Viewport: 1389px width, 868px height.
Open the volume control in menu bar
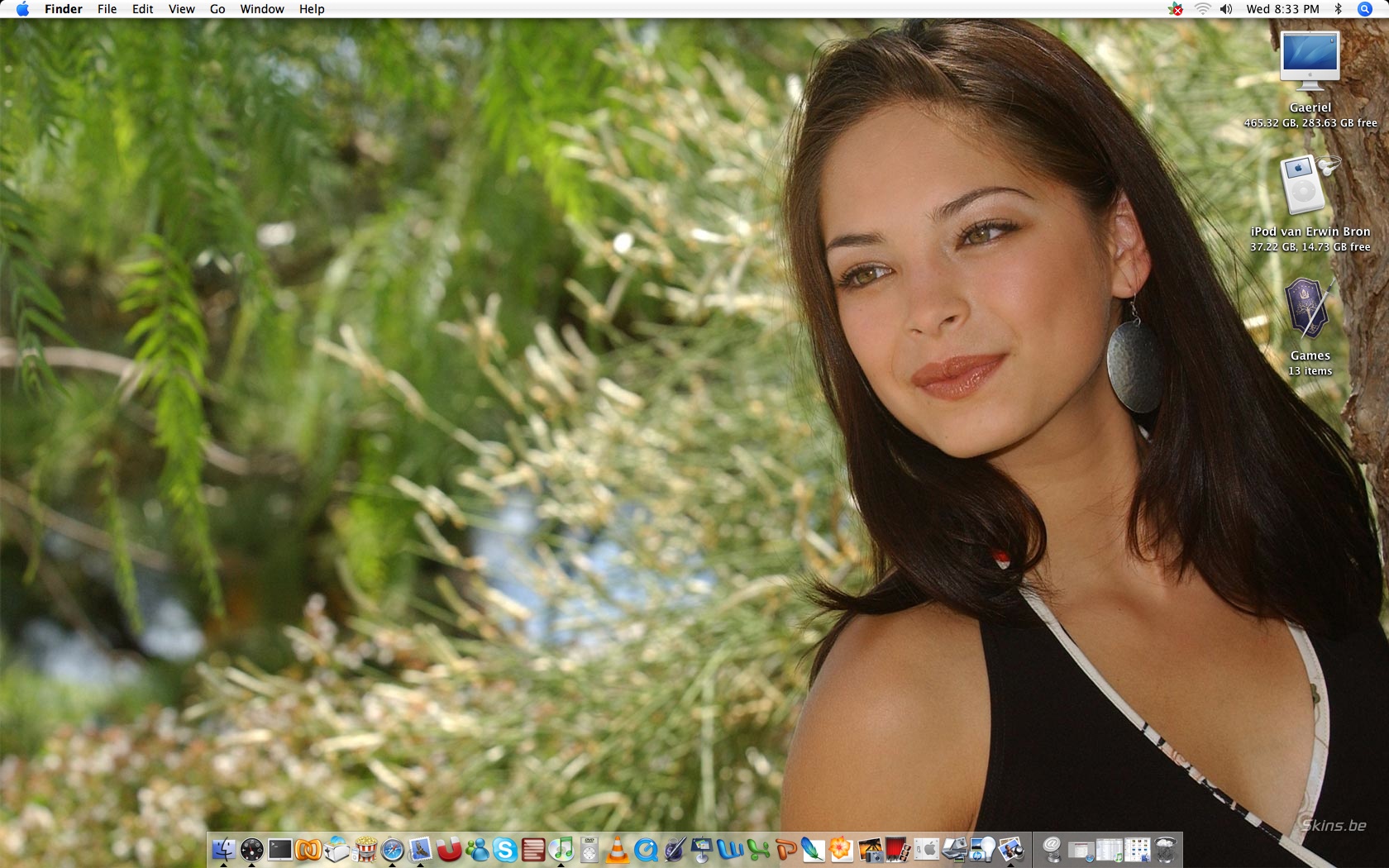(1226, 9)
